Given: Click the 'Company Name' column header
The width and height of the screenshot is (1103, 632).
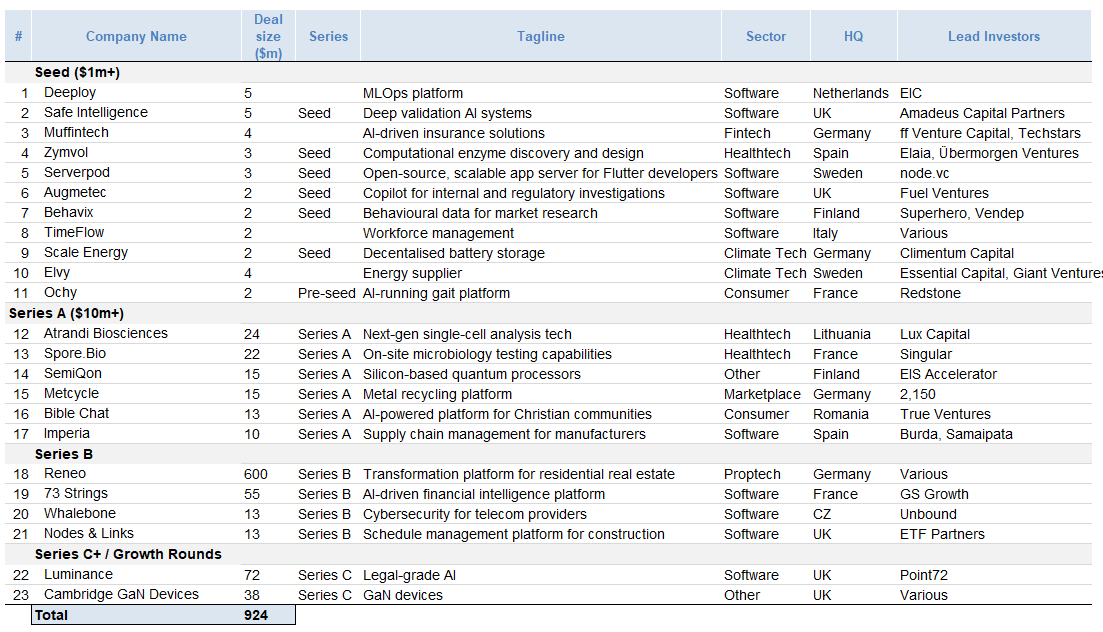Looking at the screenshot, I should tap(136, 37).
